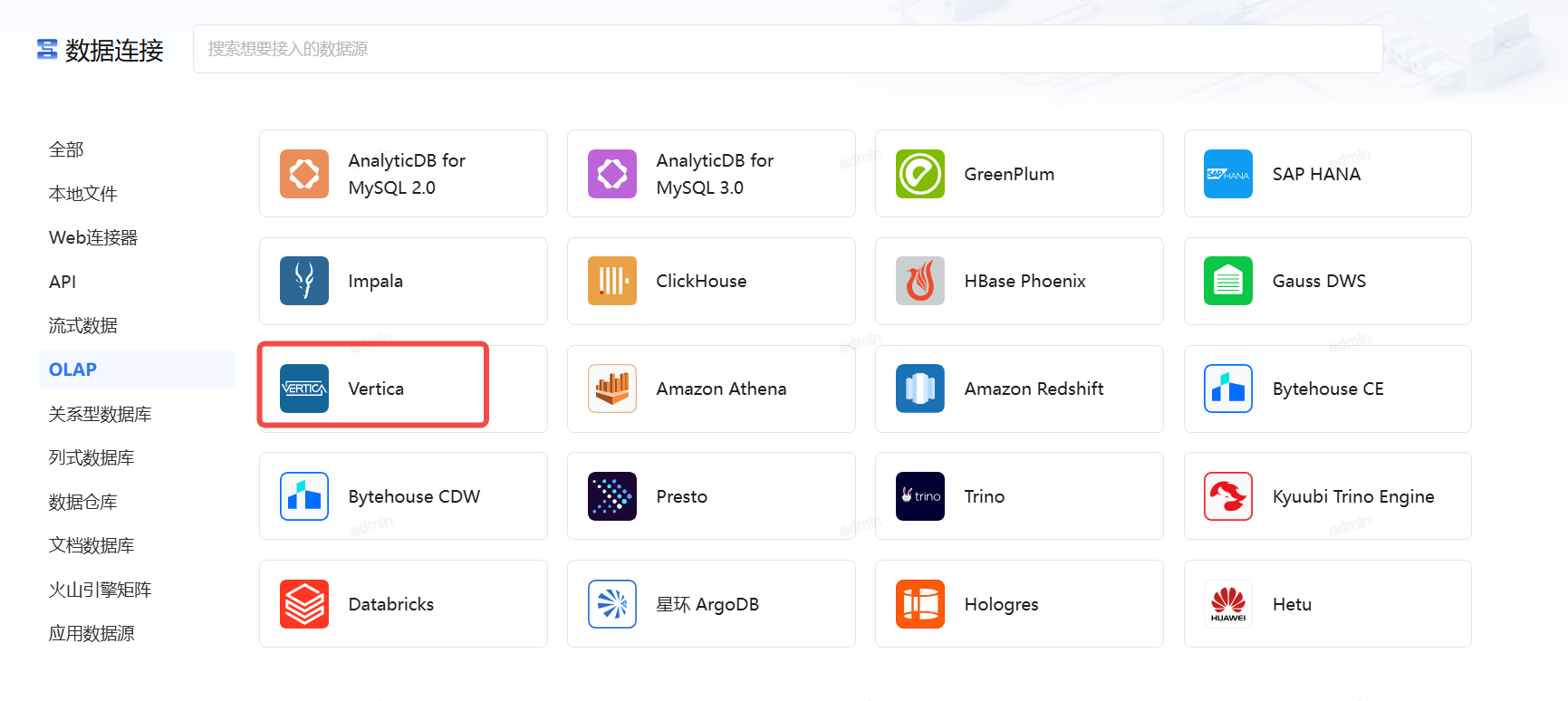Select the Impala antelope icon
Viewport: 1568px width, 701px height.
[x=303, y=281]
